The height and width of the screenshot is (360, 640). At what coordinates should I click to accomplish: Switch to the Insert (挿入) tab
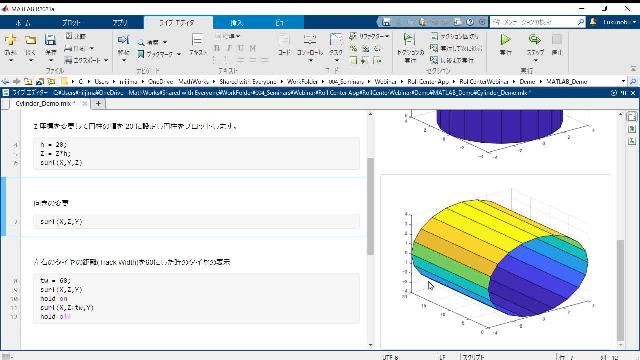point(236,22)
